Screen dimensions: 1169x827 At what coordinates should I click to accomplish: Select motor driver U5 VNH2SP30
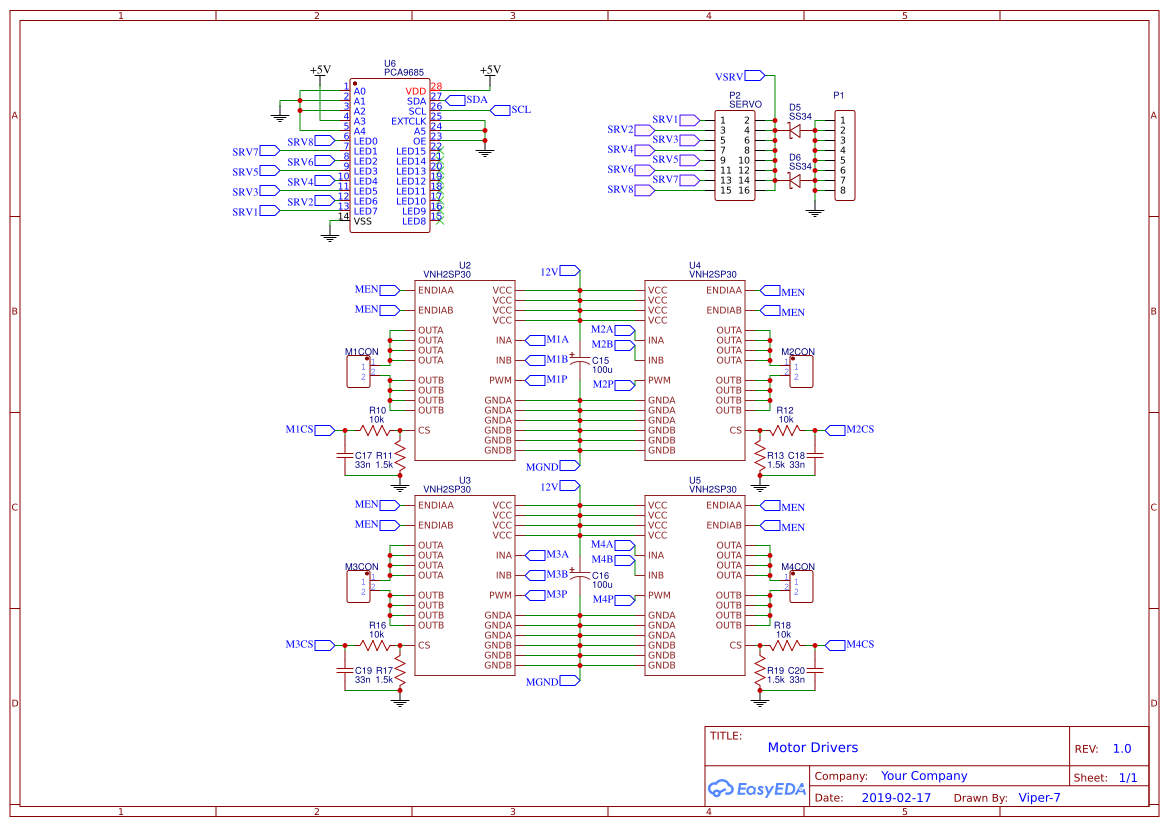[695, 585]
